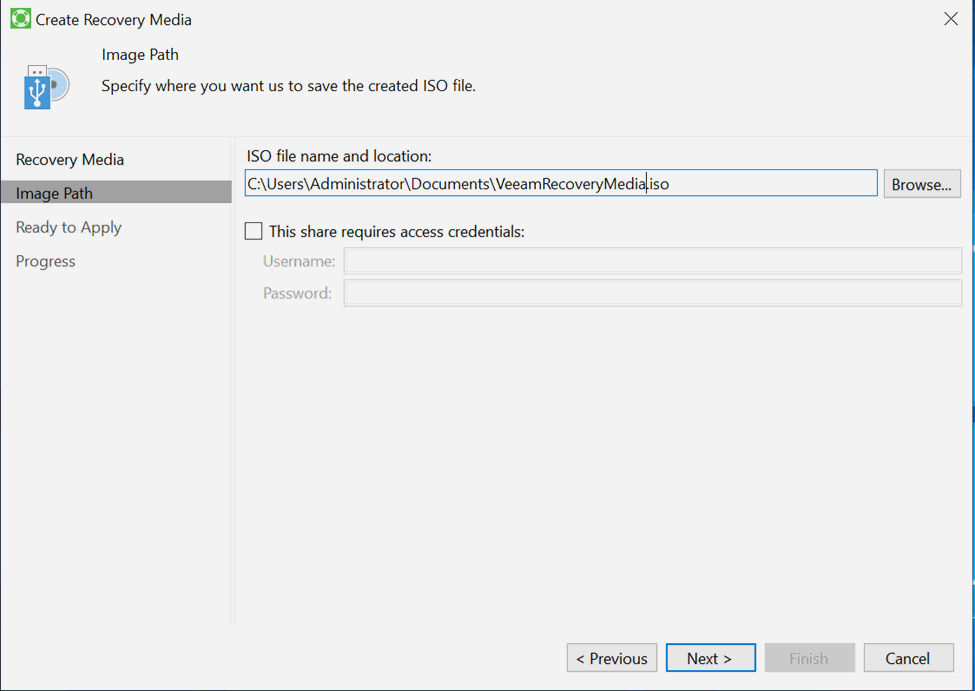
Task: Click the 'Username:' label
Action: point(299,261)
